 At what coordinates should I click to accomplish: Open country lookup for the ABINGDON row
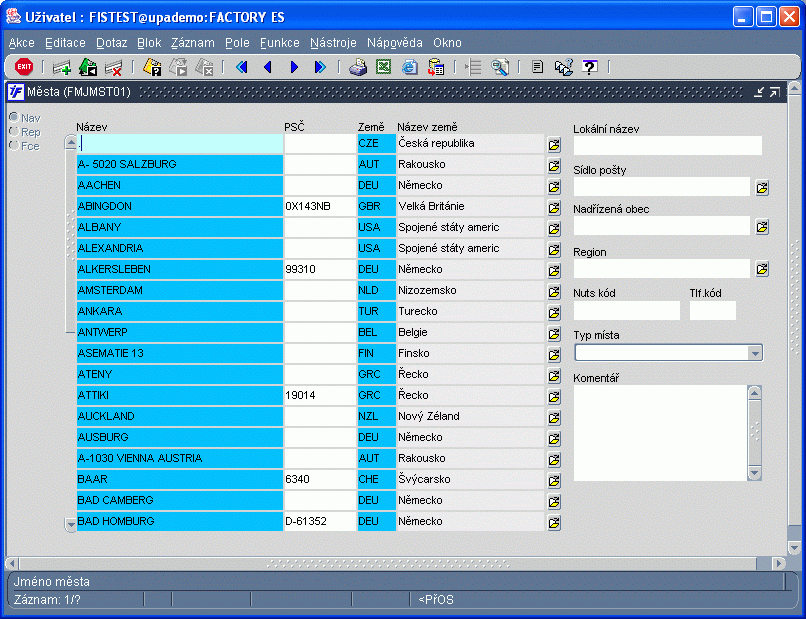pos(554,208)
